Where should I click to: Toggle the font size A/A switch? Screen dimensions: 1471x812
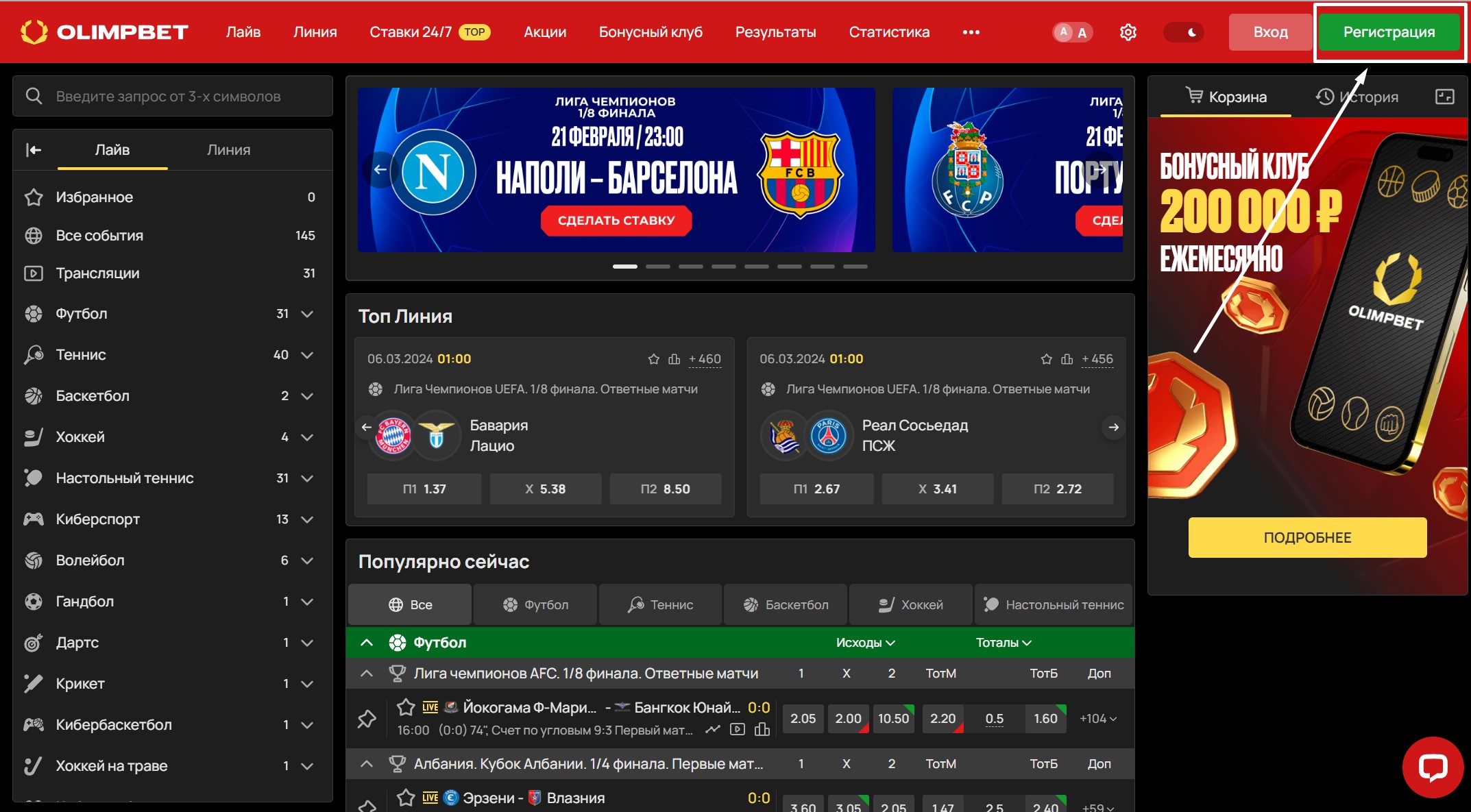click(x=1072, y=32)
